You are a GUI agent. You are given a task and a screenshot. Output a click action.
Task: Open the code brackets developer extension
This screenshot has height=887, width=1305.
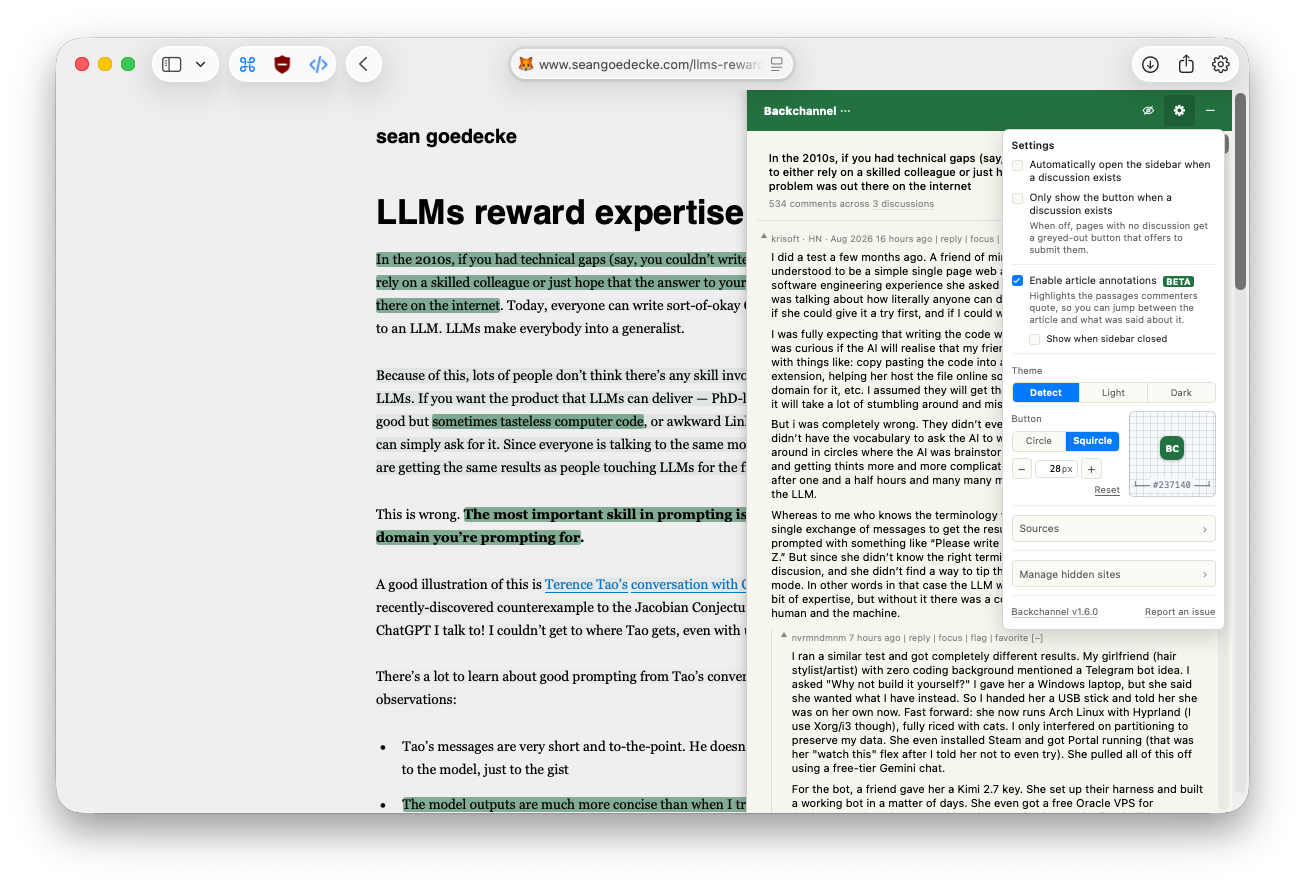pos(318,64)
